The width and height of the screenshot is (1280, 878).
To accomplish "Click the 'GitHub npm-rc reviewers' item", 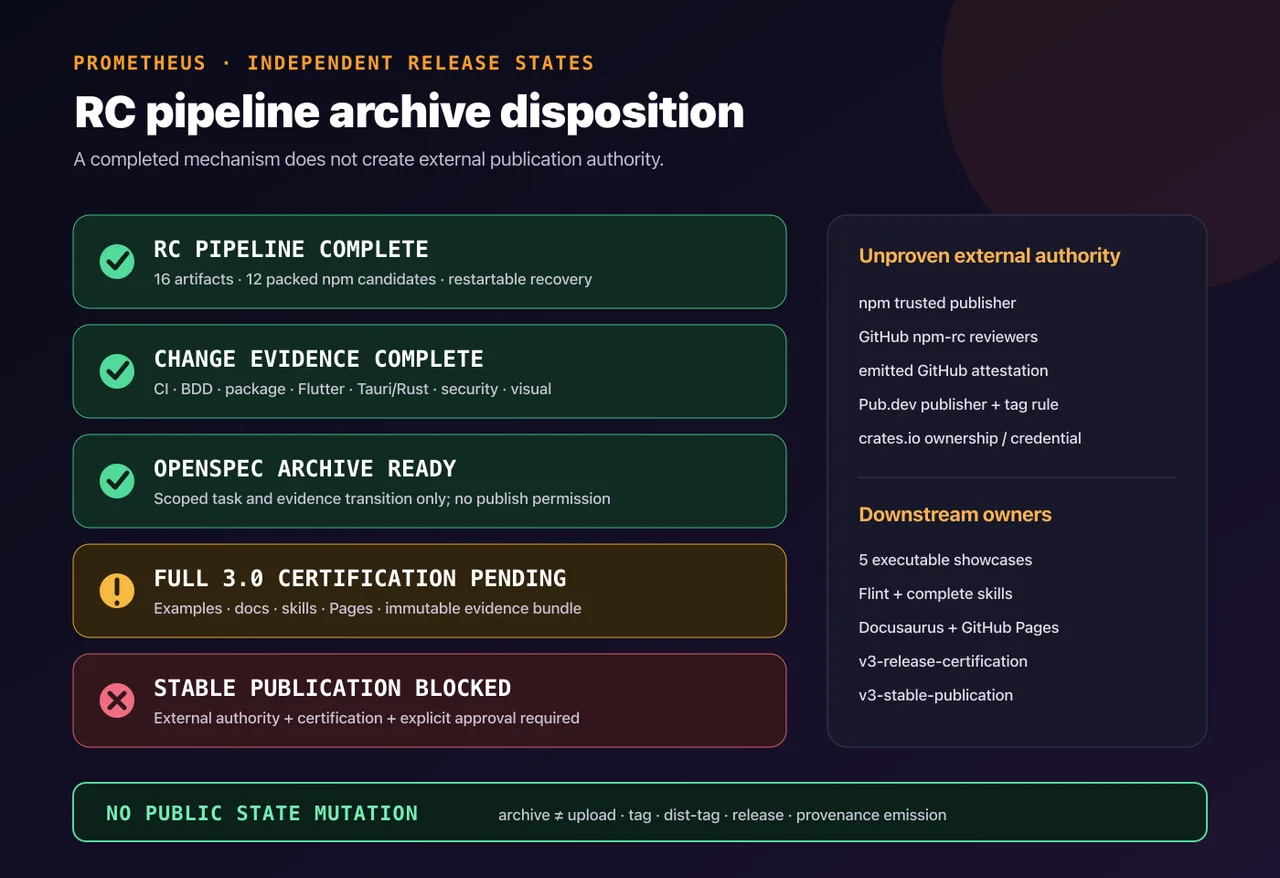I will coord(948,337).
